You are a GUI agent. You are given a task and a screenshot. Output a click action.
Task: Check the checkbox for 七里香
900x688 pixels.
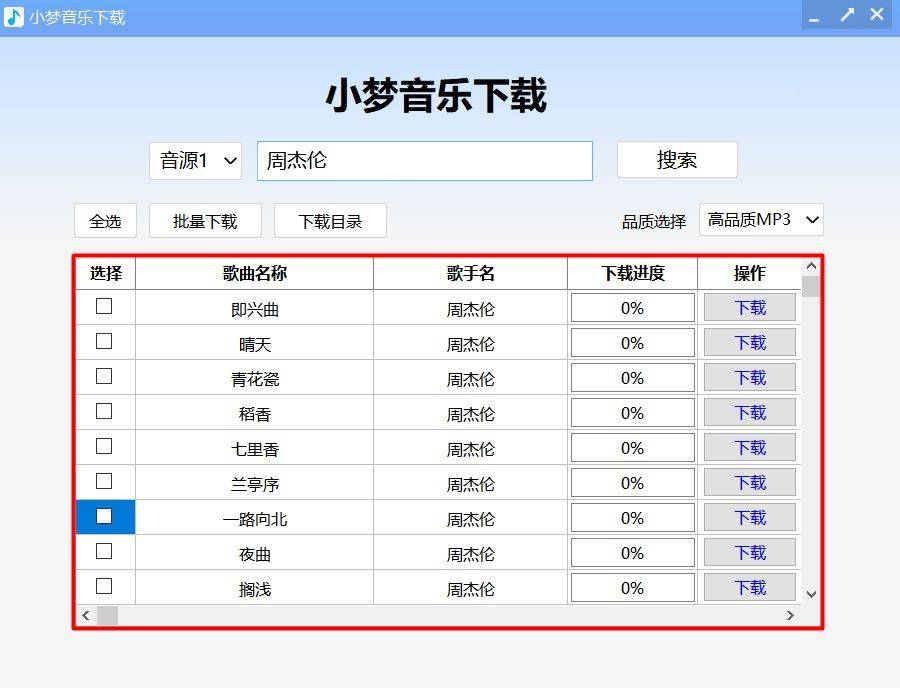pos(104,447)
